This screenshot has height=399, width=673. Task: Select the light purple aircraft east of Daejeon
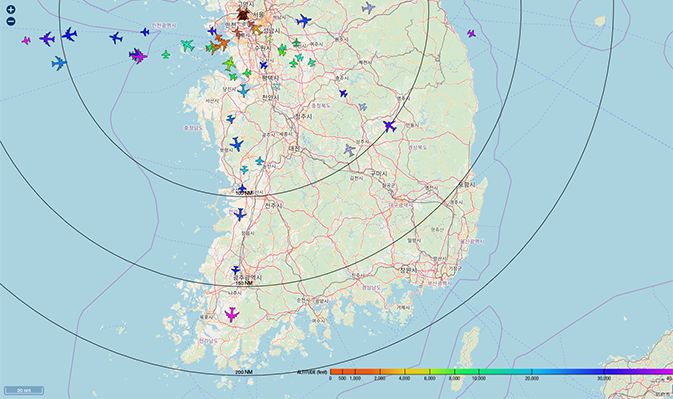click(349, 150)
